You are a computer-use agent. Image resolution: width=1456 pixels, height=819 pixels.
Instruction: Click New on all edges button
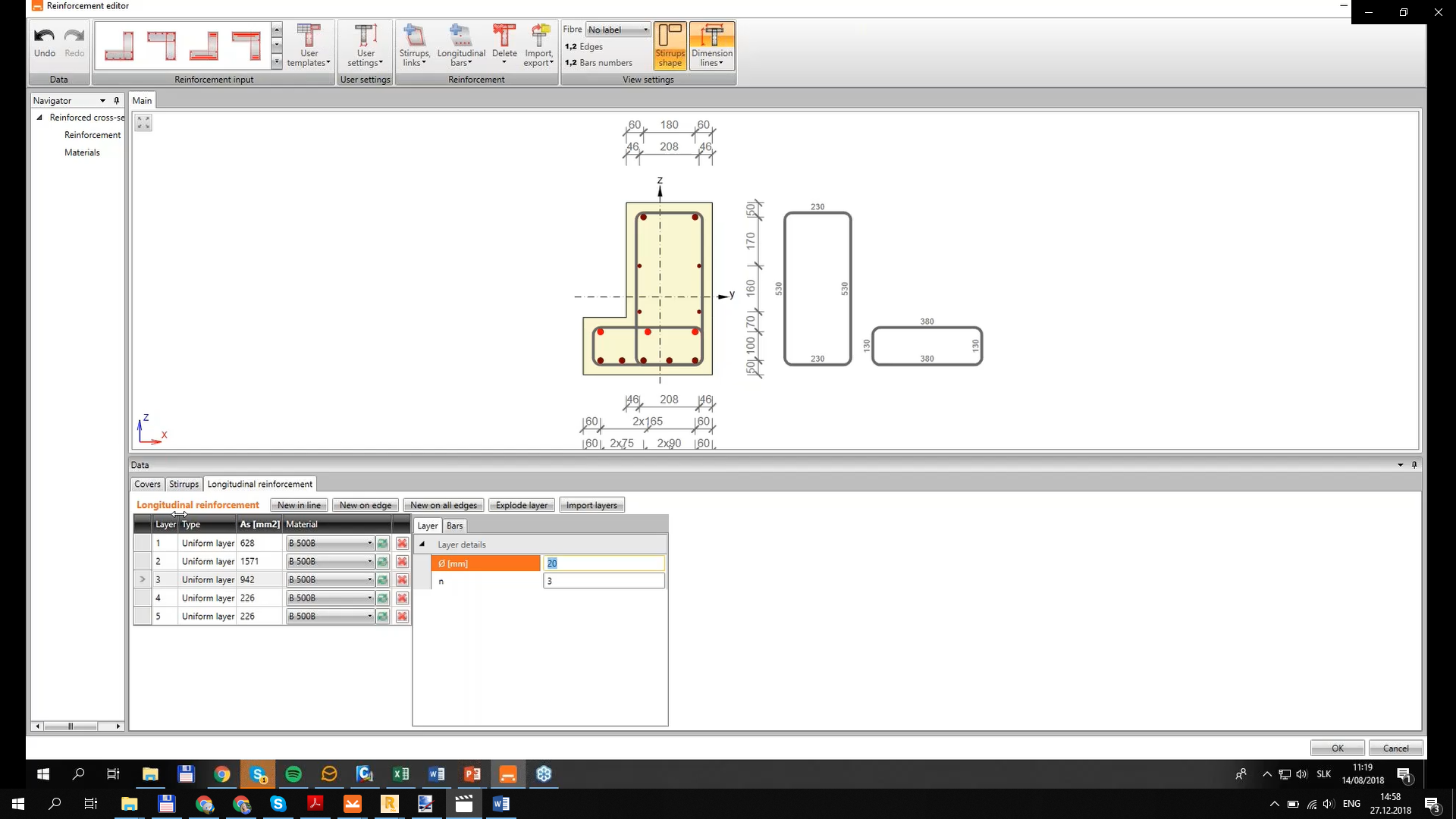coord(444,504)
